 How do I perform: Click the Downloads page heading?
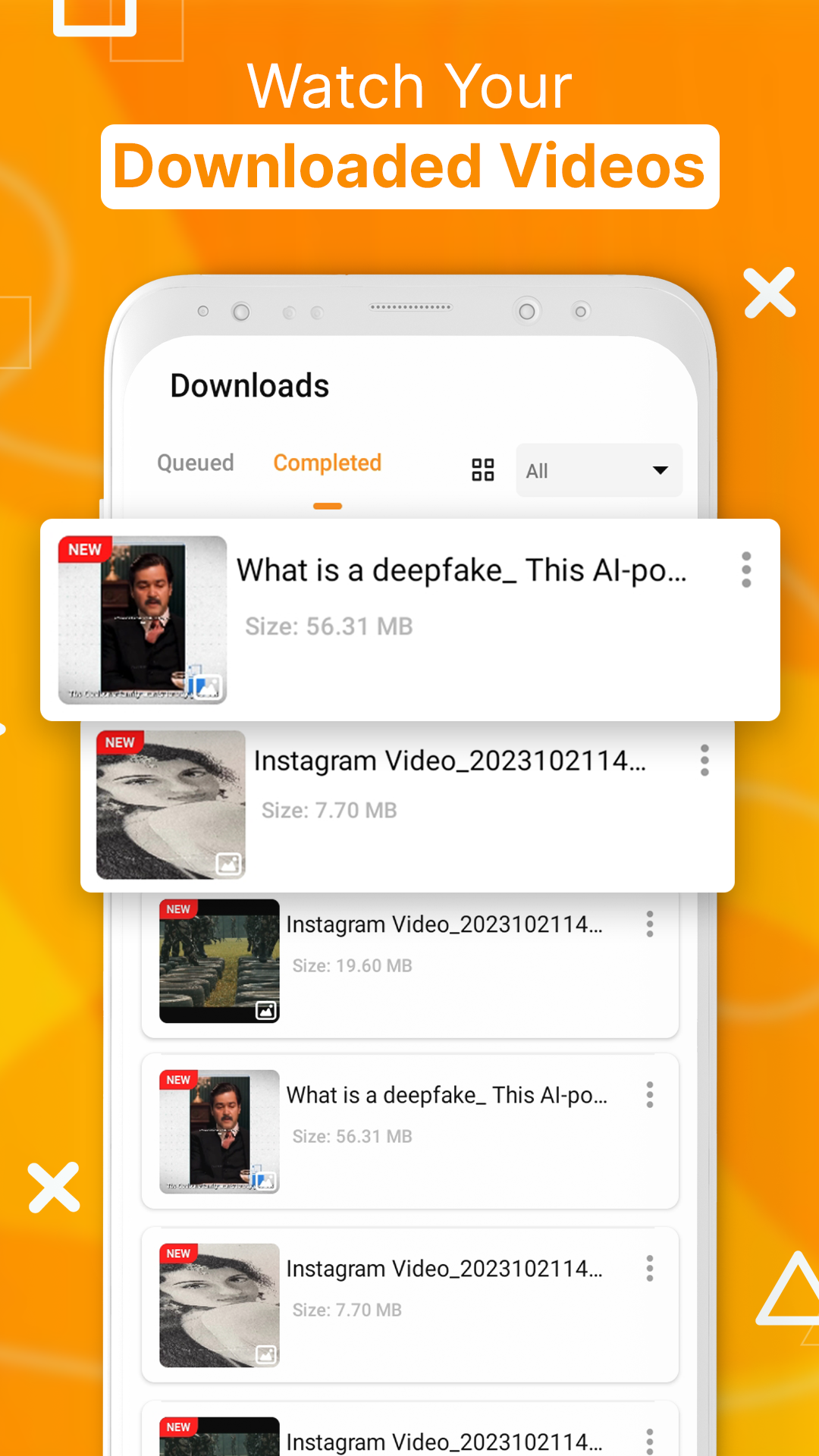249,385
